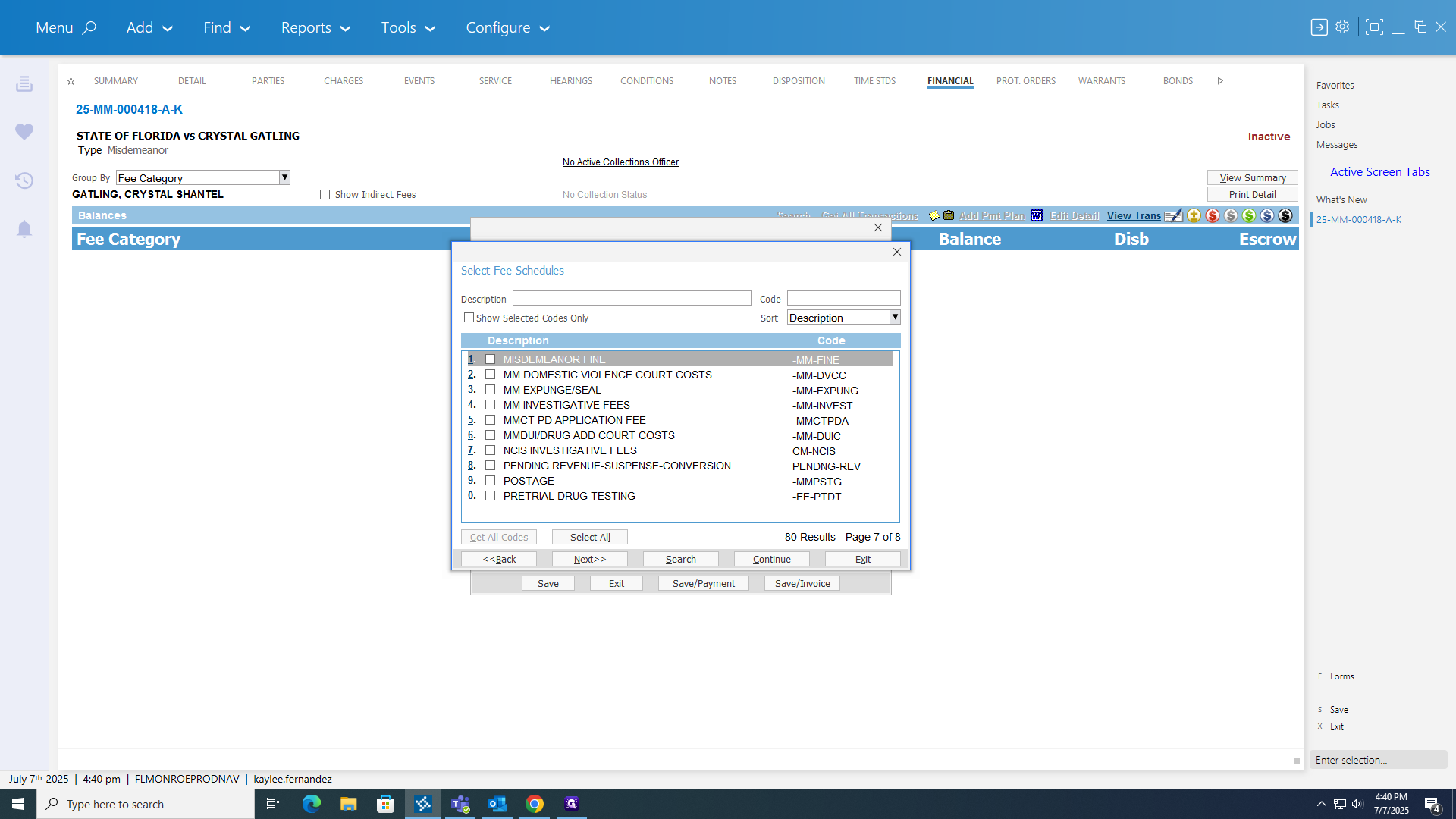The width and height of the screenshot is (1456, 819).
Task: Click Search button in fee dialog
Action: coord(681,559)
